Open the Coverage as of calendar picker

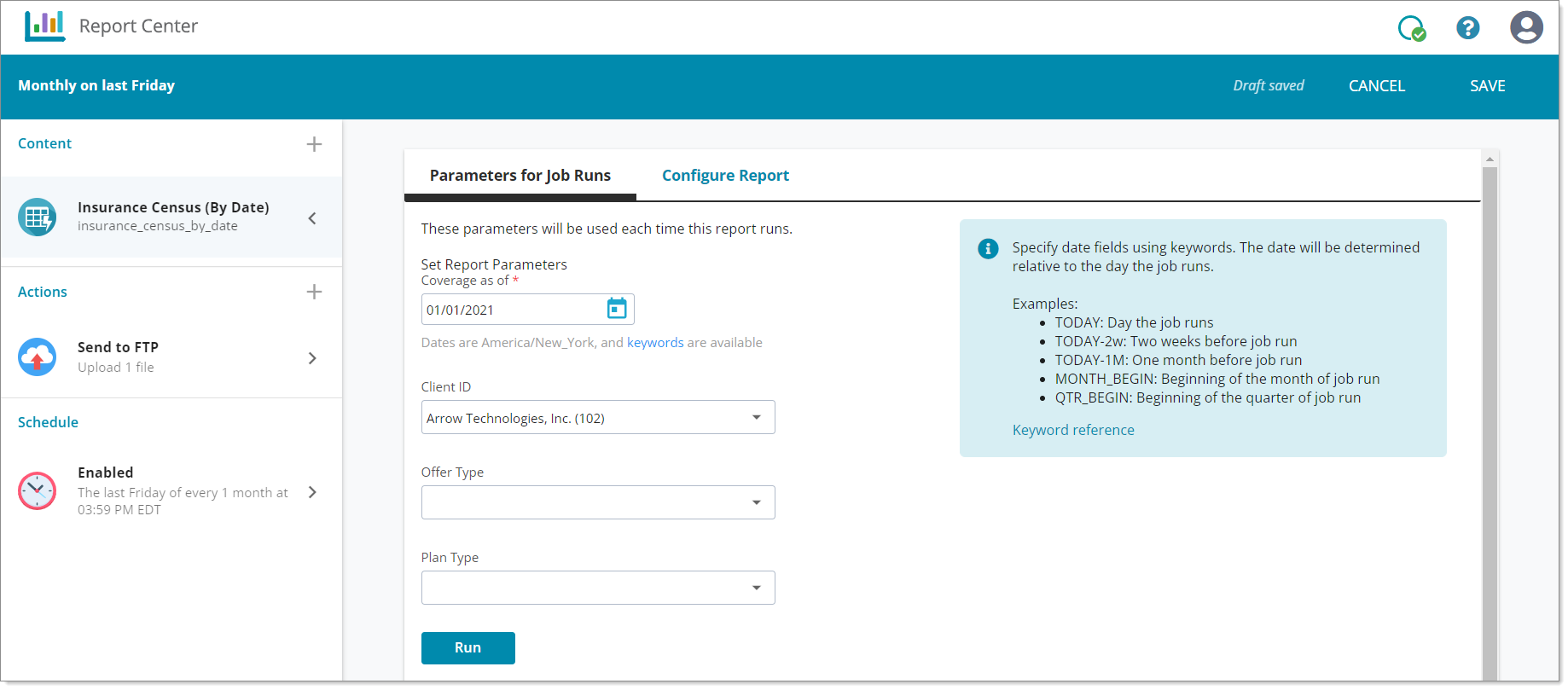617,309
